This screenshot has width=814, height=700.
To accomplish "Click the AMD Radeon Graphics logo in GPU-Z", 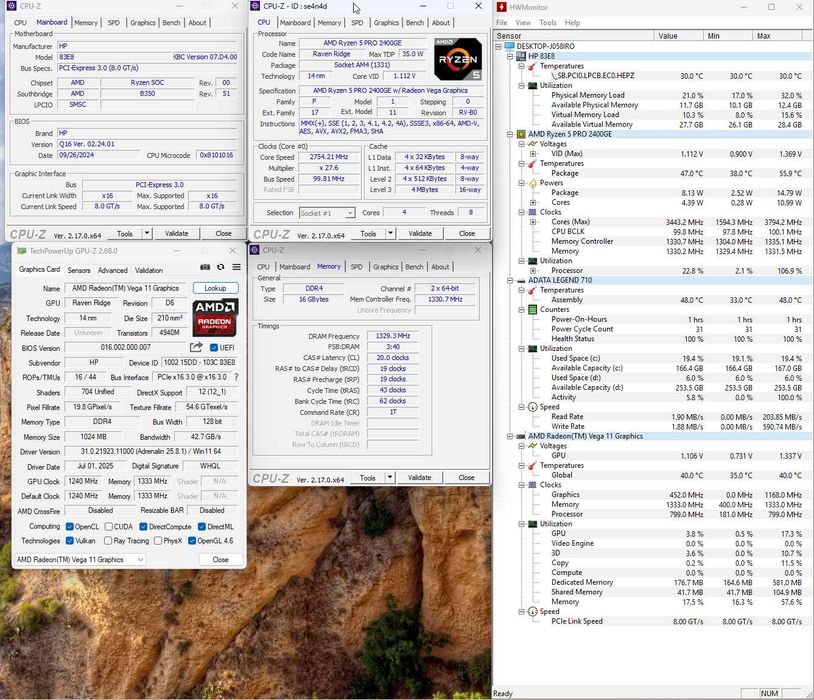I will (215, 318).
